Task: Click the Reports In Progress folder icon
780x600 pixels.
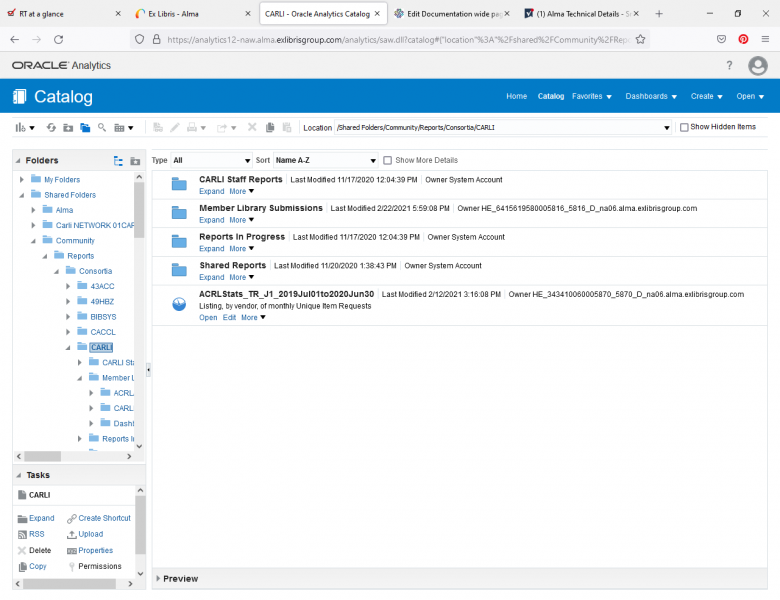Action: click(179, 241)
